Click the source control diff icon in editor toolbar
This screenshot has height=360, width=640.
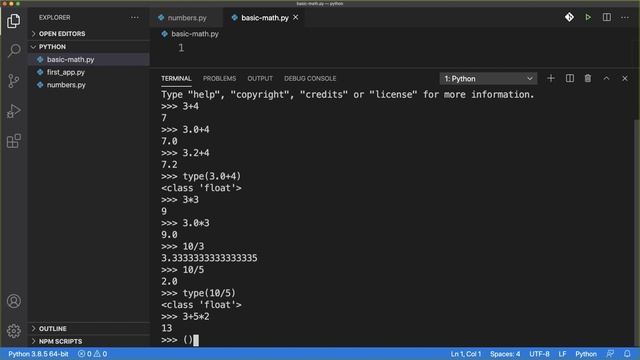[x=569, y=17]
